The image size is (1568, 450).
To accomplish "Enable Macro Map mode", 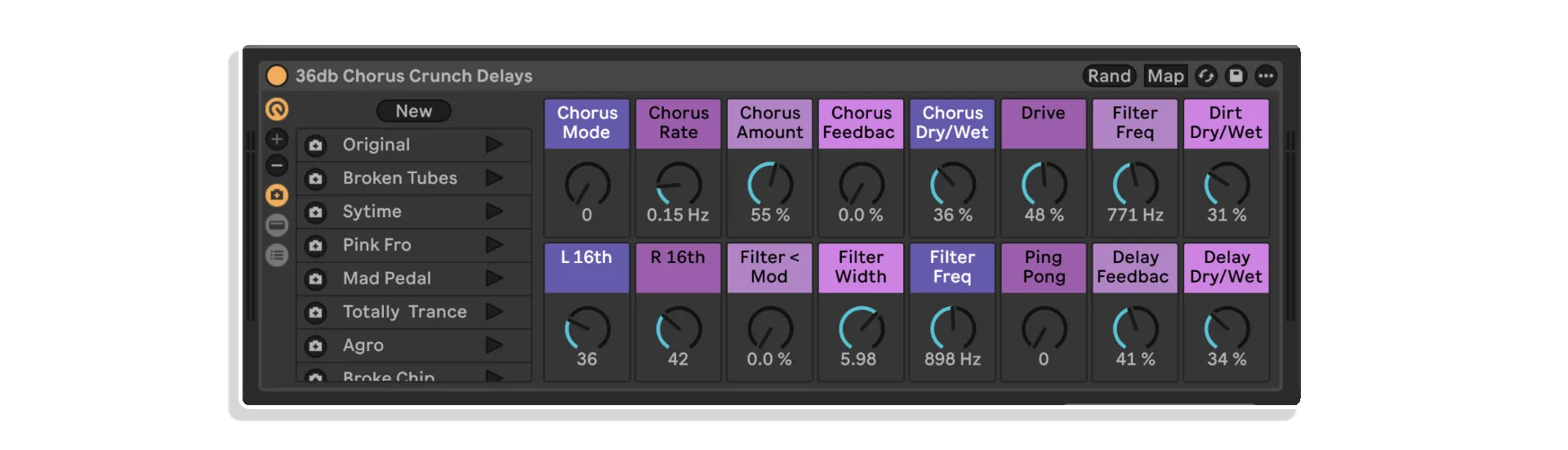I will [1165, 76].
